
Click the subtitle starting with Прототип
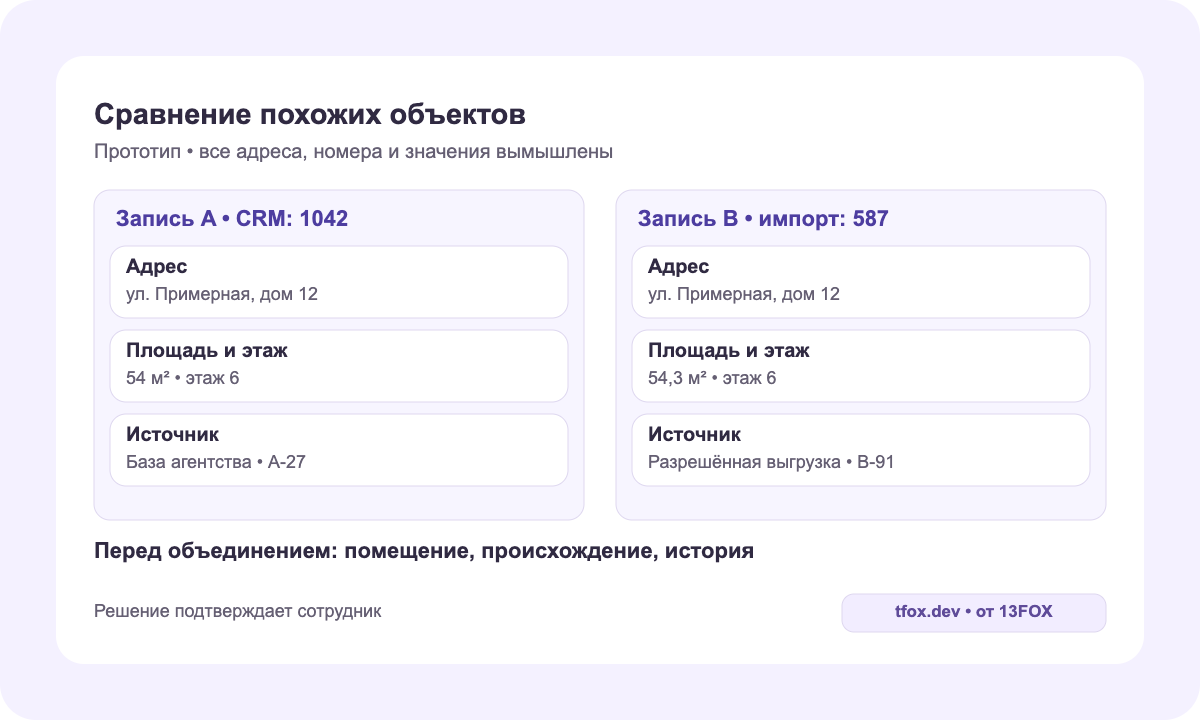tap(353, 152)
